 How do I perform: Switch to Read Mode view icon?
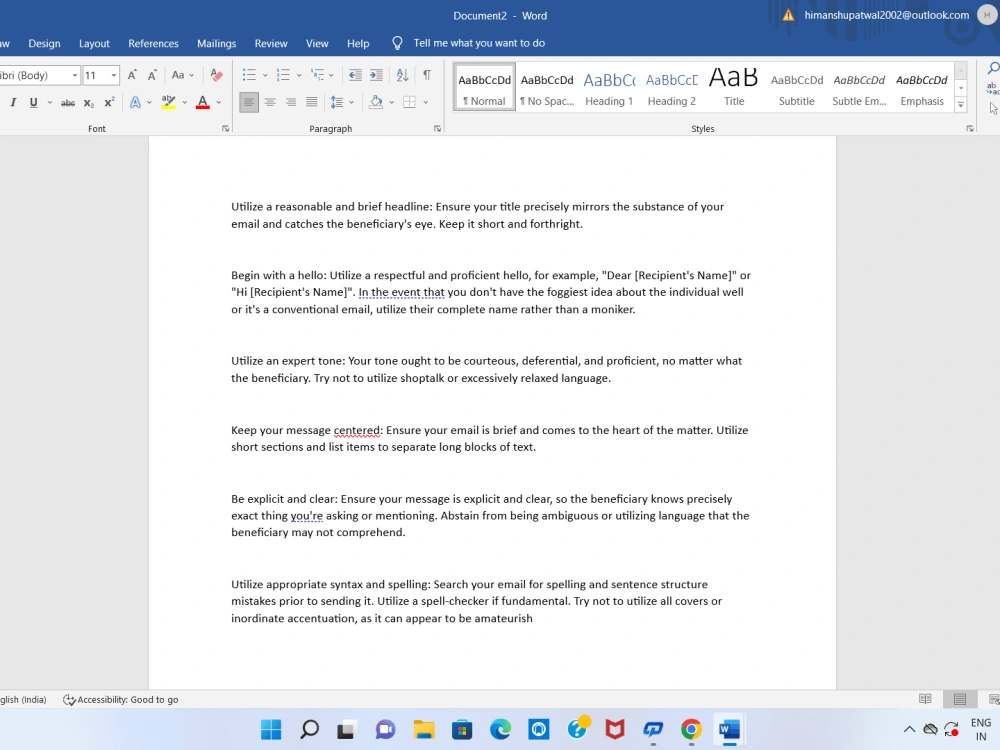coord(925,699)
